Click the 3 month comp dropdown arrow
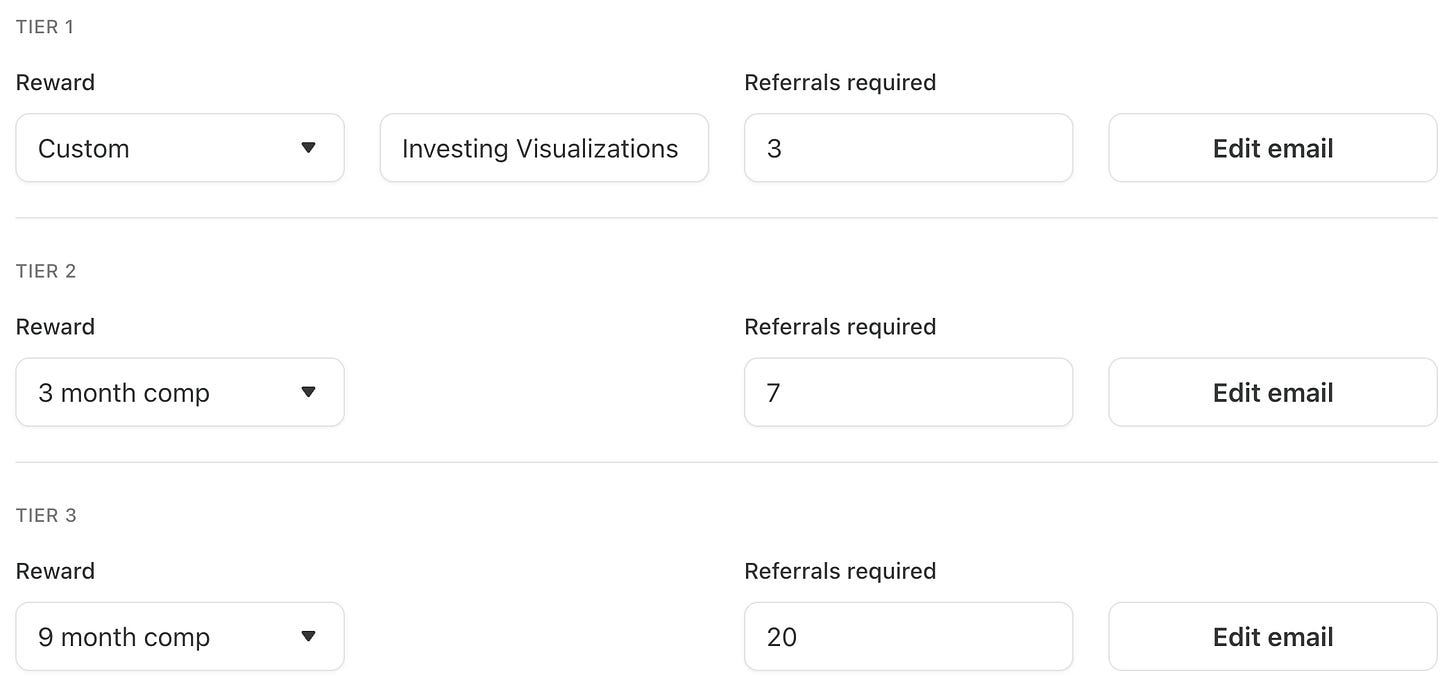The width and height of the screenshot is (1456, 687). tap(308, 392)
